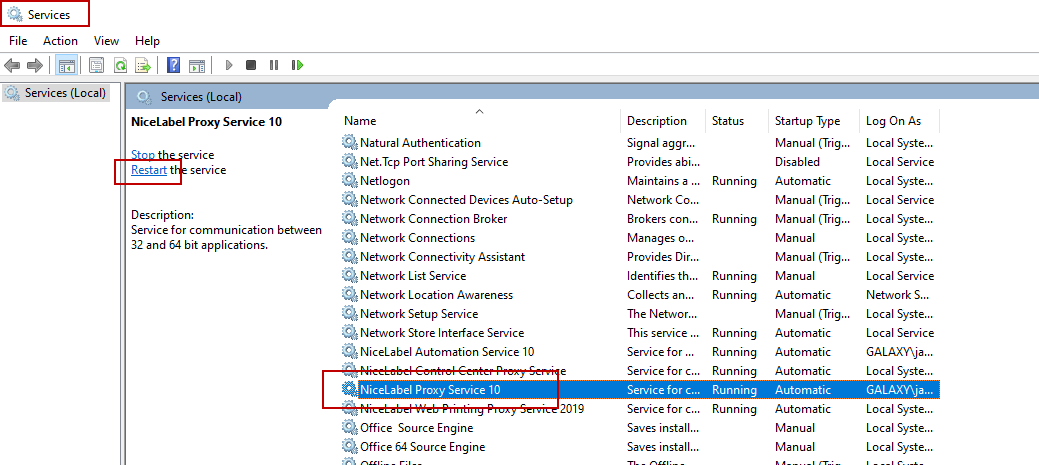
Task: Select the Network List Service name
Action: 413,276
